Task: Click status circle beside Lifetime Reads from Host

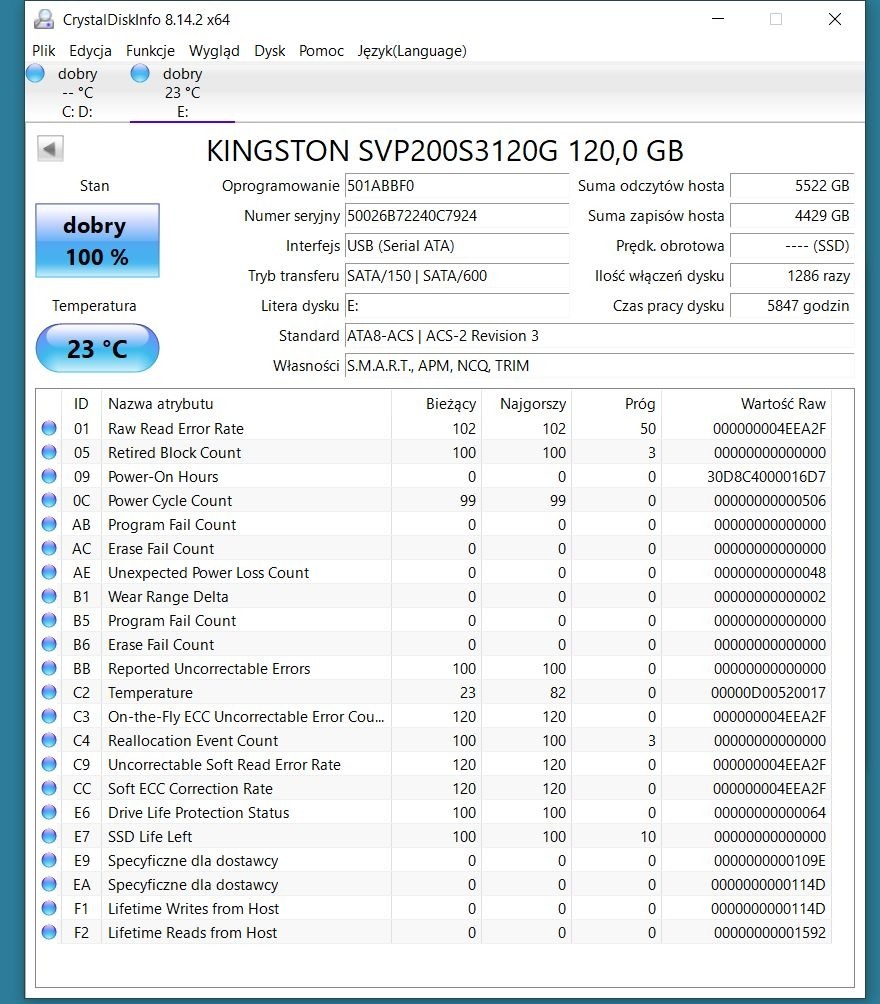Action: 49,933
